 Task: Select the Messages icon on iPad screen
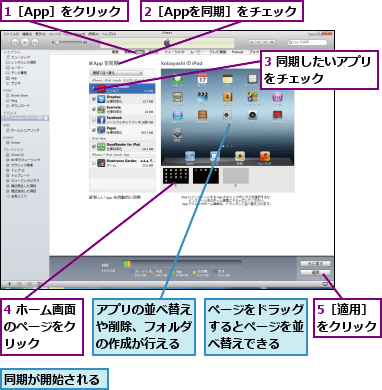tap(177, 79)
